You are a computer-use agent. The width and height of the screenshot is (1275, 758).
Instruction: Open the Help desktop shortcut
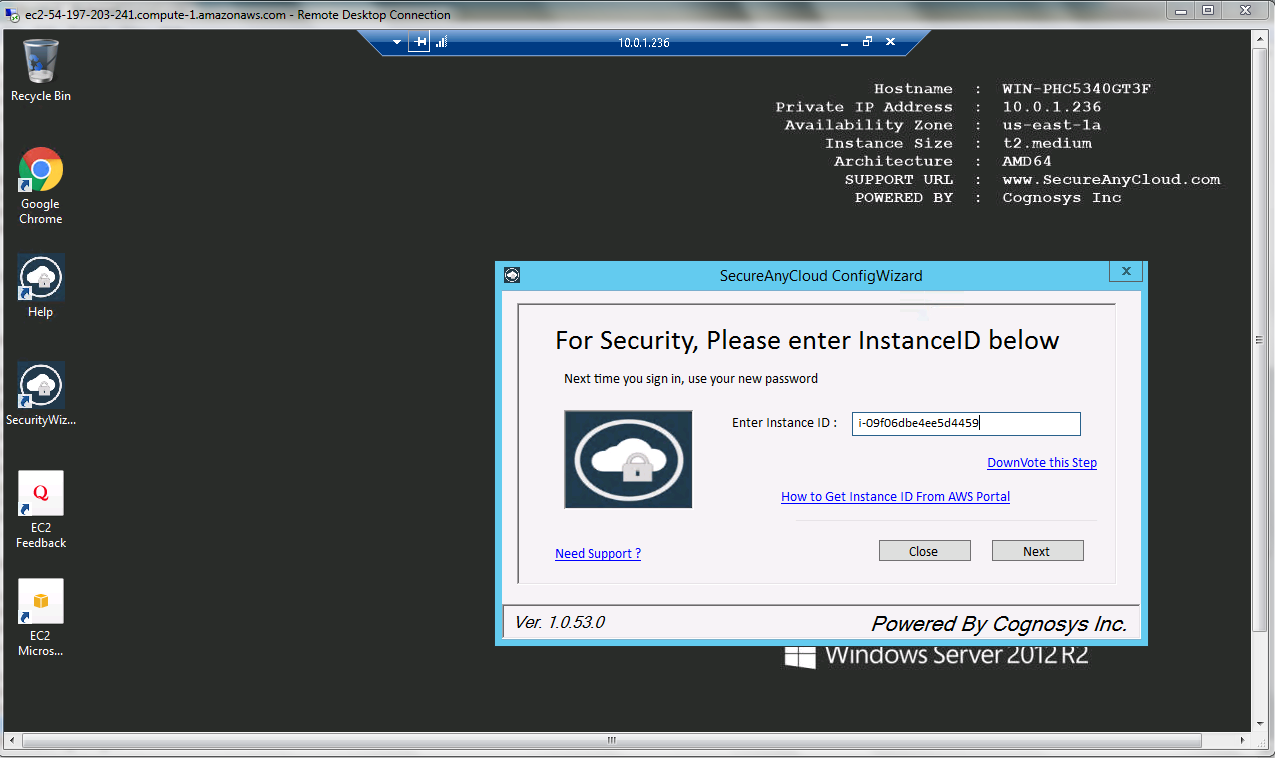click(x=40, y=278)
